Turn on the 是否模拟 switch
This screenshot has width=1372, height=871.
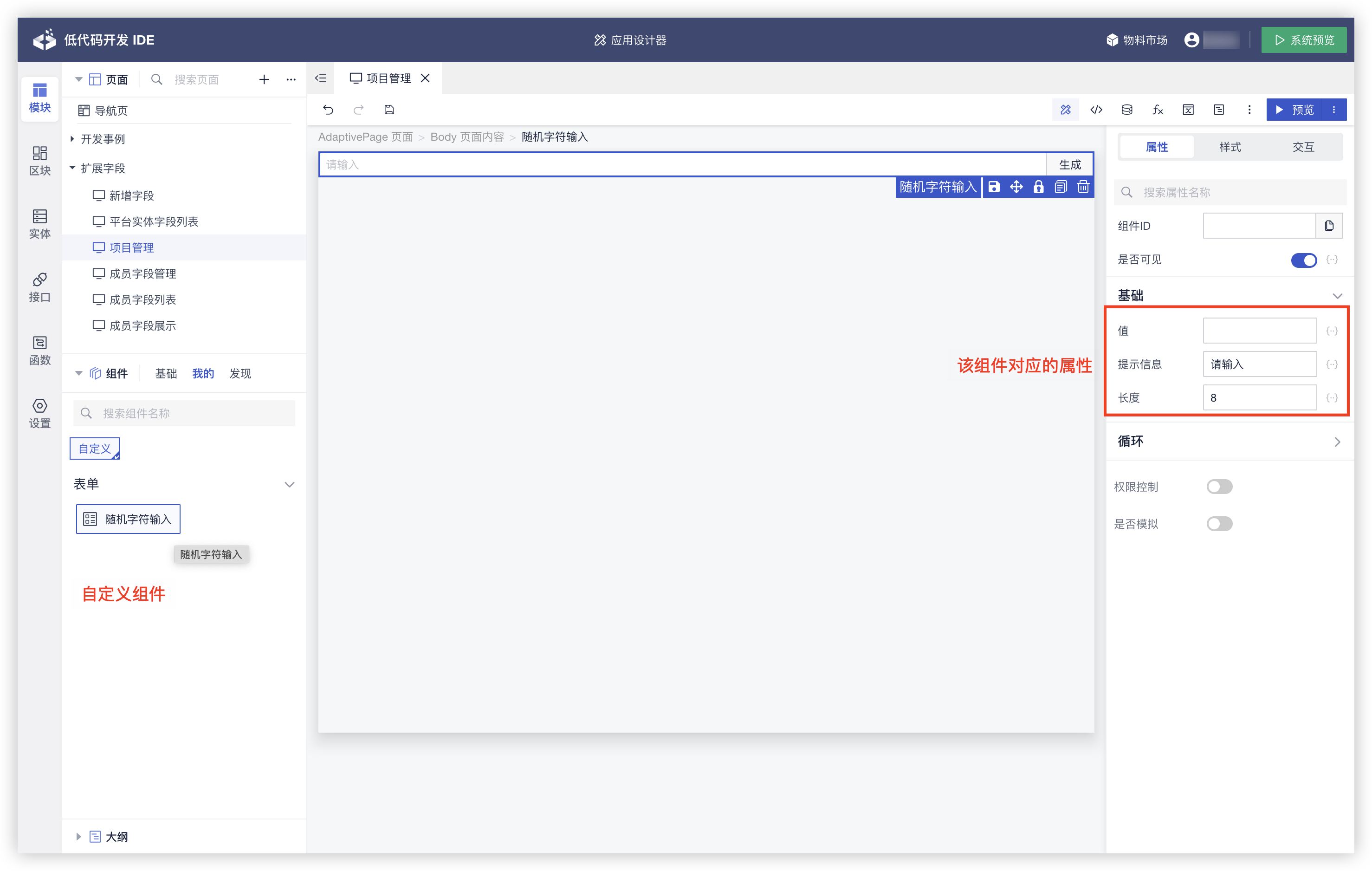tap(1219, 523)
